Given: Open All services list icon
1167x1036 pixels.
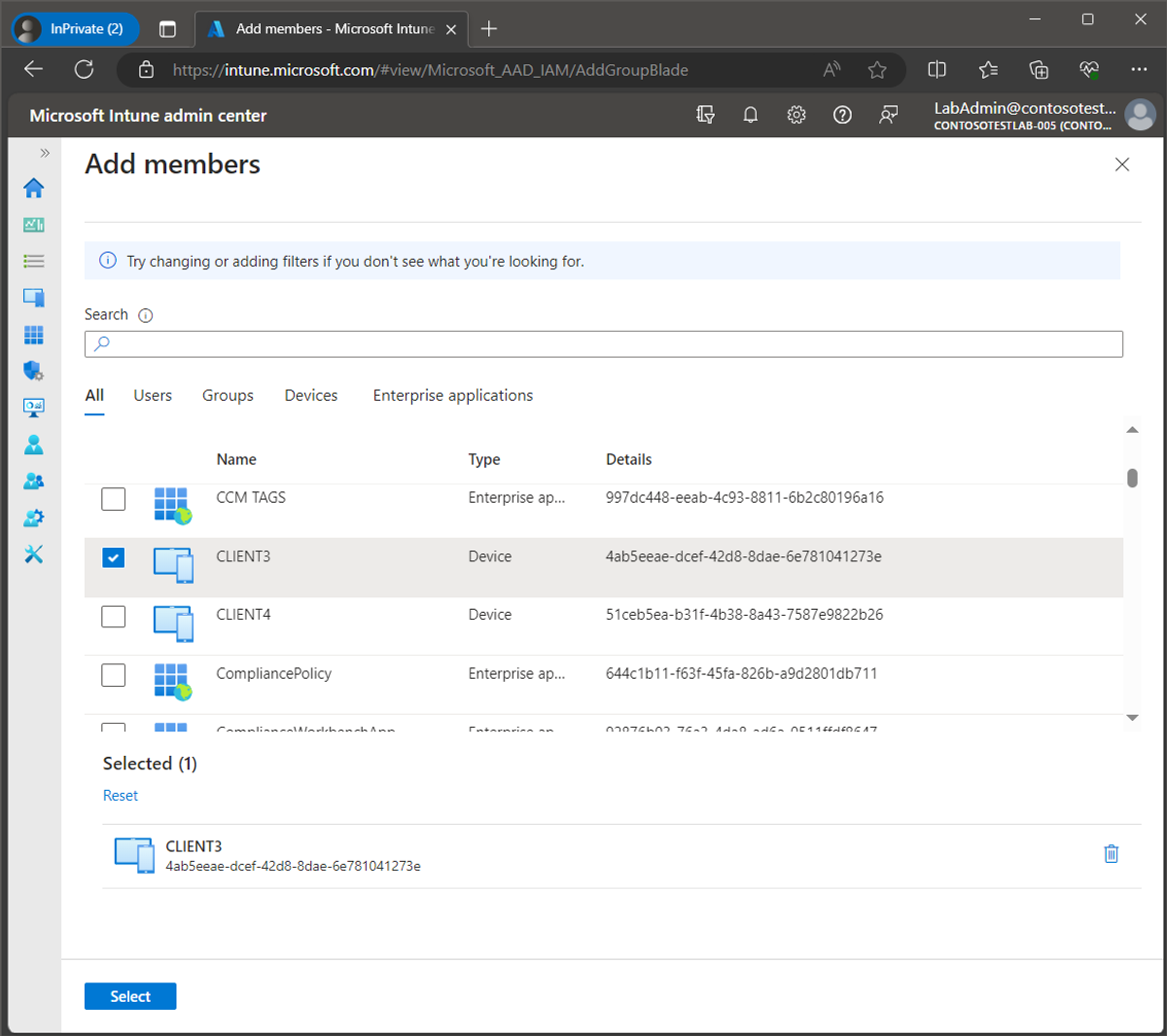Looking at the screenshot, I should pyautogui.click(x=34, y=261).
